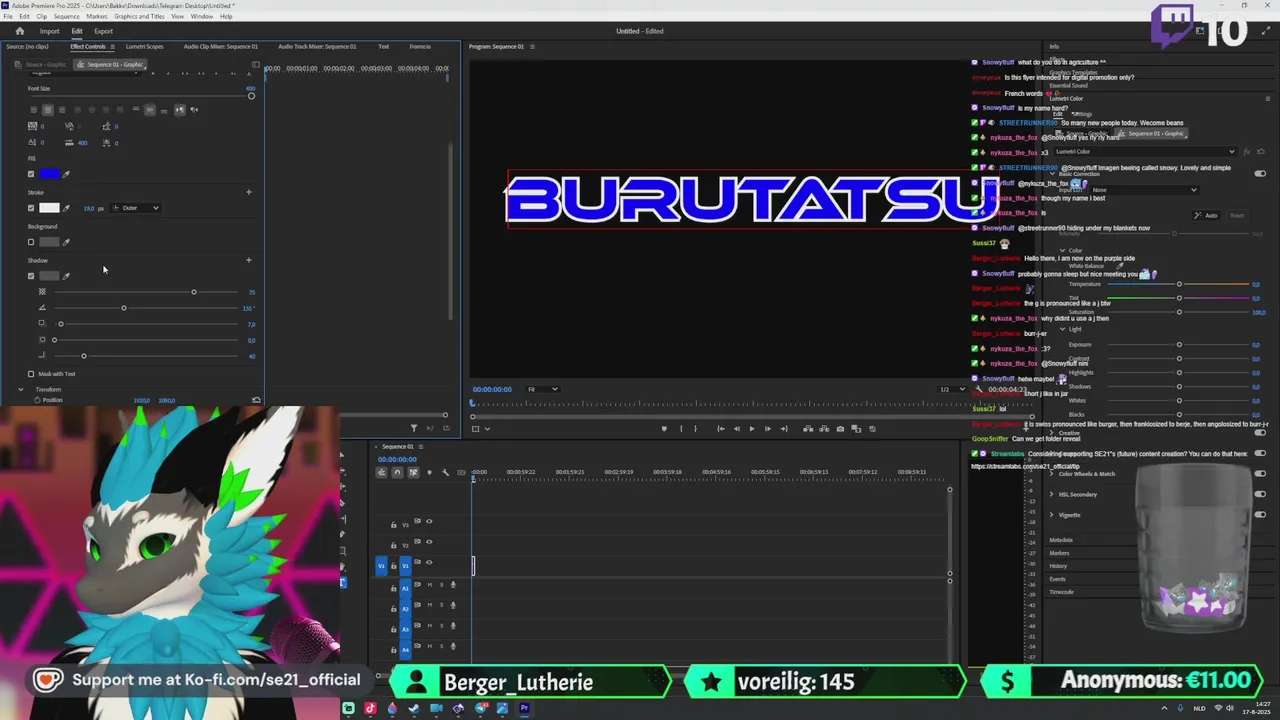This screenshot has height=720, width=1280.
Task: Click stroke width value 19,0
Action: [x=89, y=208]
